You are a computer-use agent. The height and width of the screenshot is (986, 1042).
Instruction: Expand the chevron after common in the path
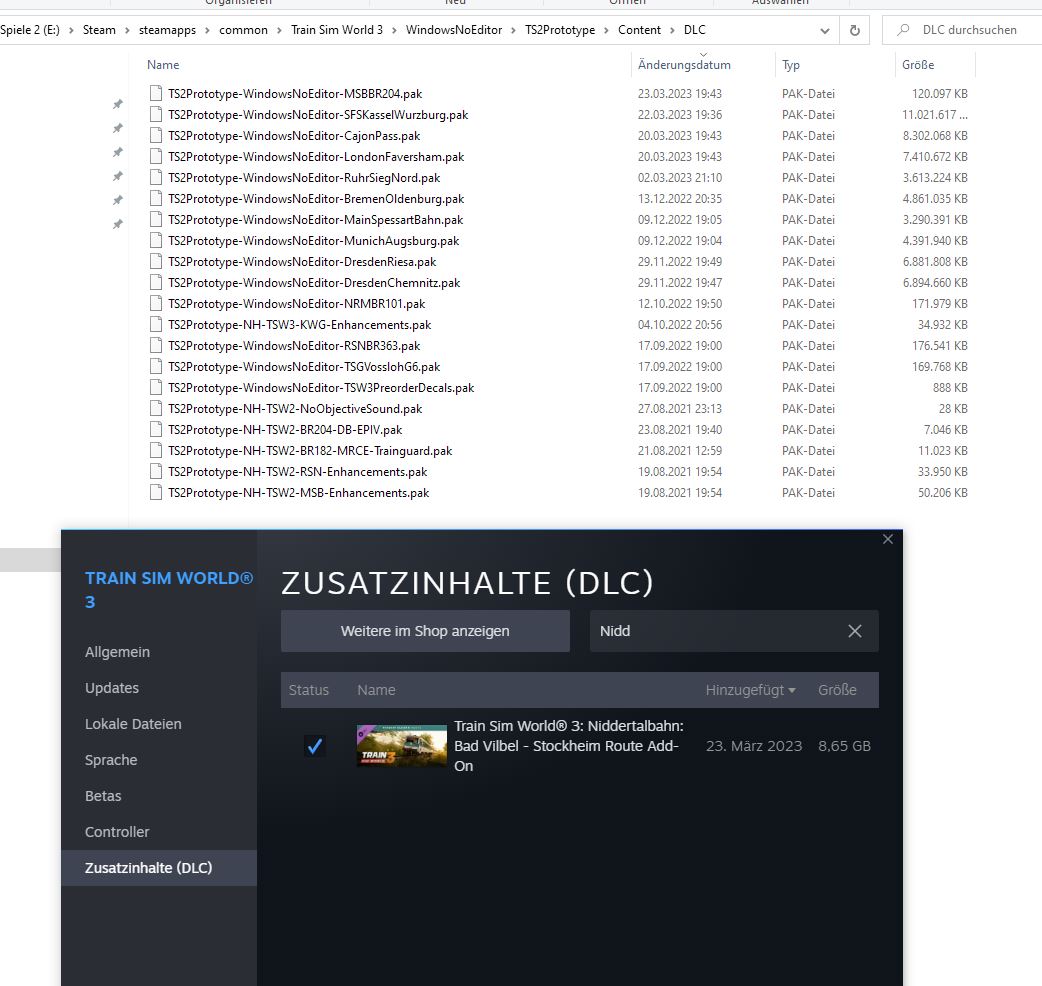[279, 30]
